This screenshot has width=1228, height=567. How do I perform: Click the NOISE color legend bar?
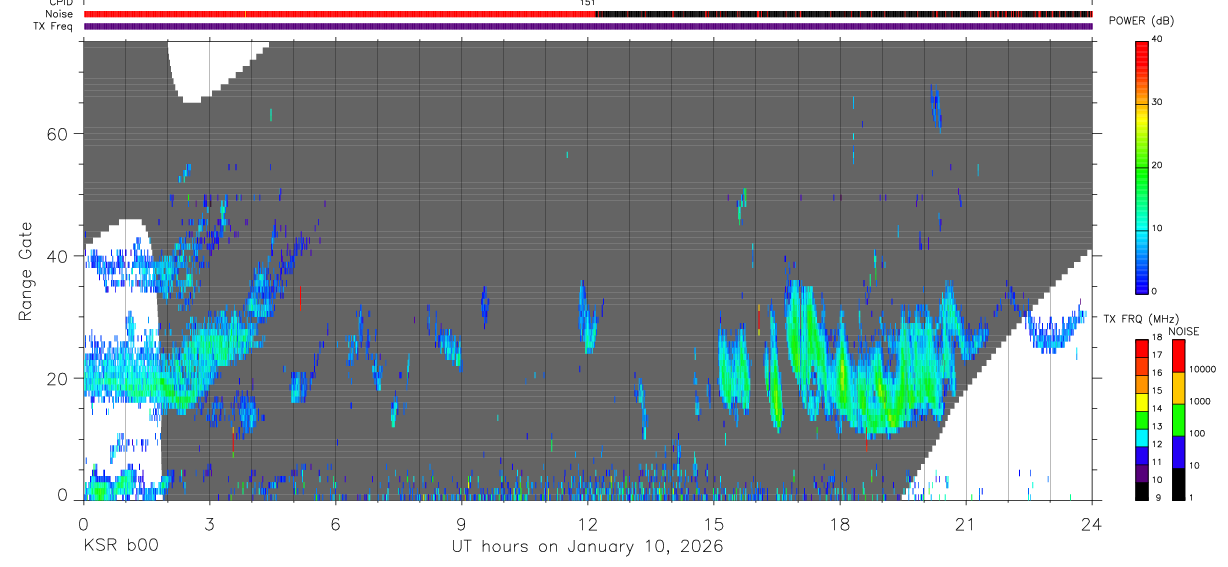pyautogui.click(x=1178, y=419)
